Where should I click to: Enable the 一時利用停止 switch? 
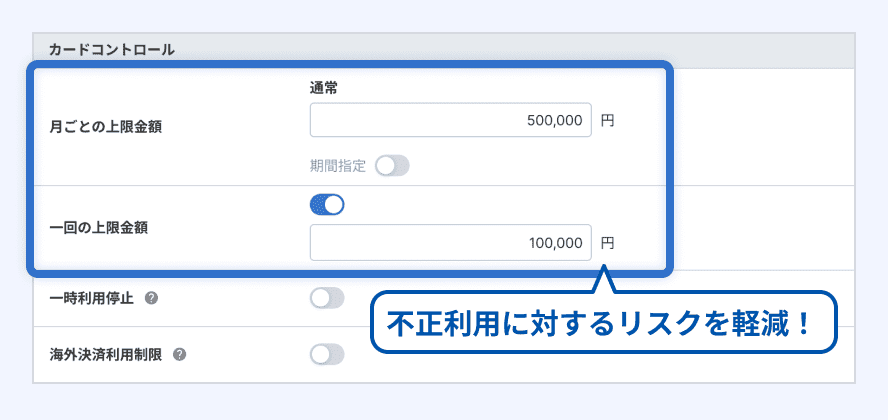327,298
